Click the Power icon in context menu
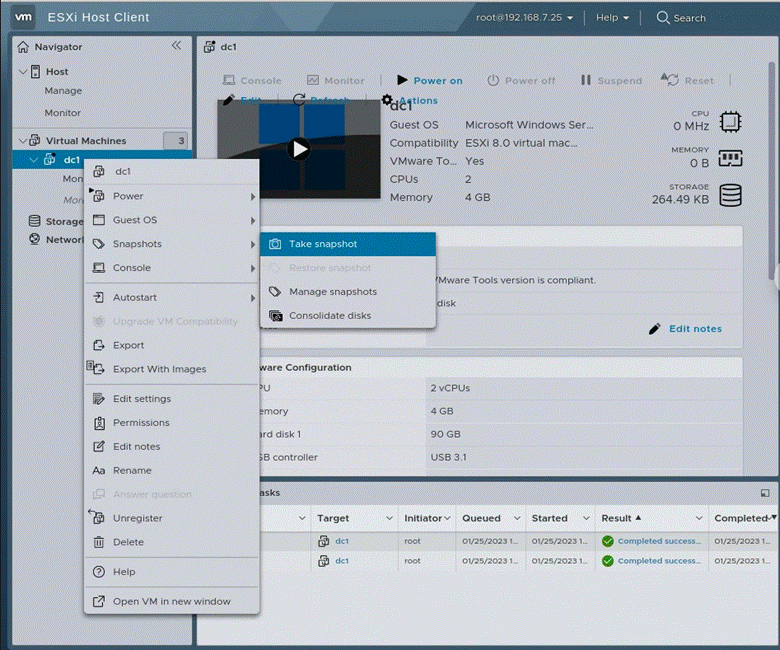 tap(98, 196)
